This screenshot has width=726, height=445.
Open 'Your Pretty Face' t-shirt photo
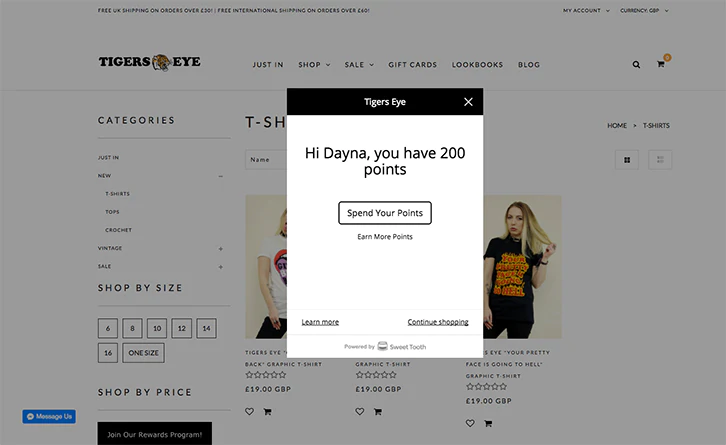pos(522,267)
